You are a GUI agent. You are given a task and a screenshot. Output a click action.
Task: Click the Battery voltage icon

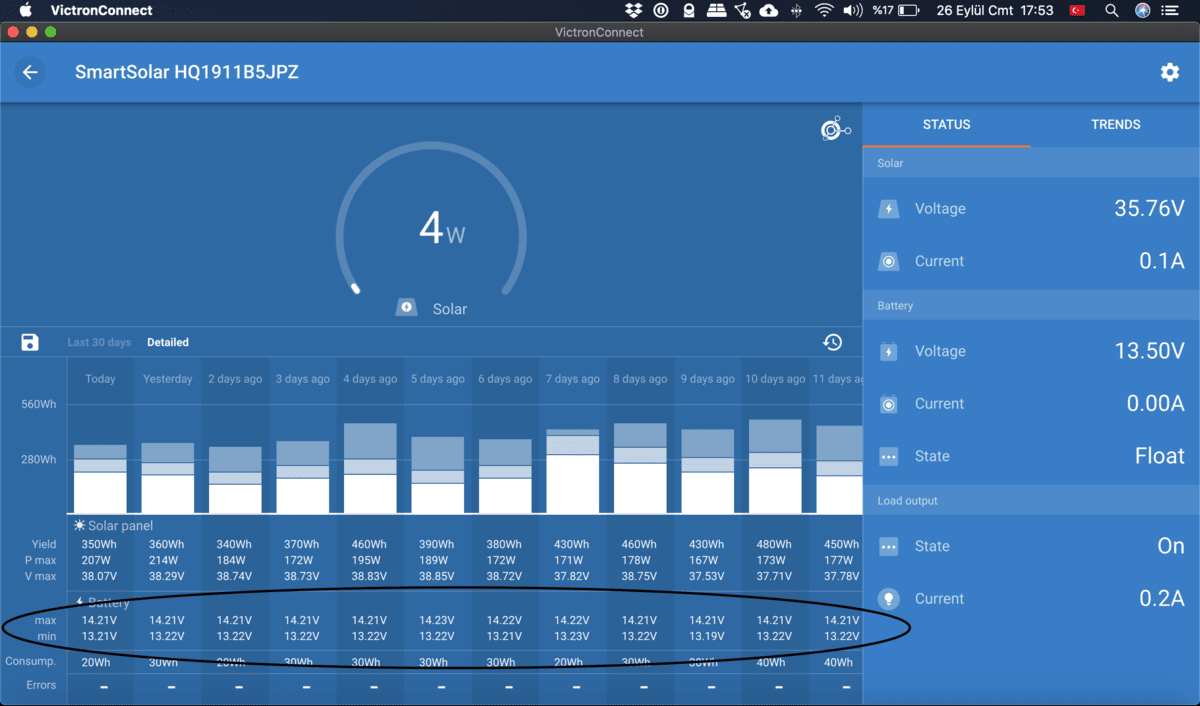pyautogui.click(x=888, y=352)
